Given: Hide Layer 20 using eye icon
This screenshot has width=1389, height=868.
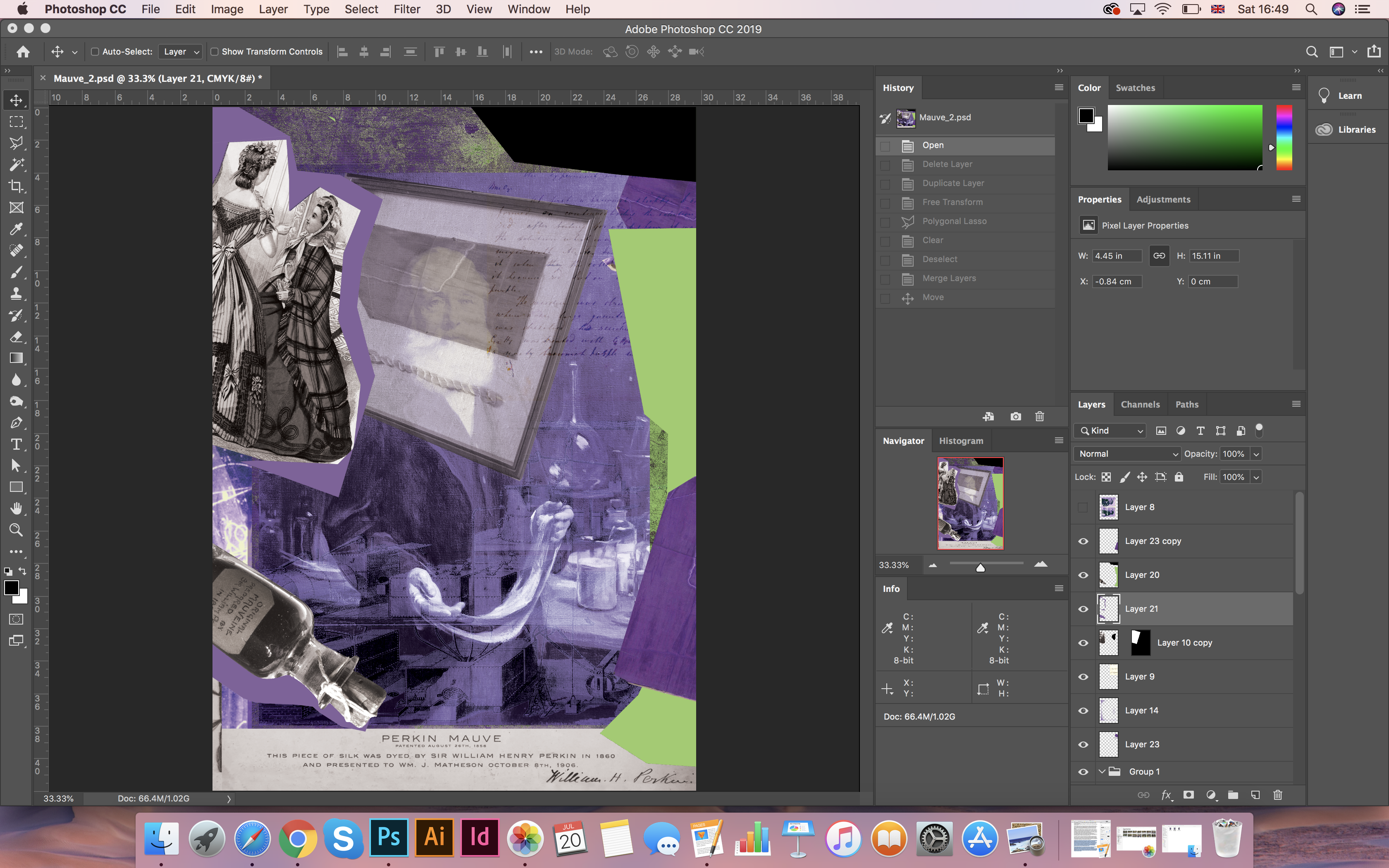Looking at the screenshot, I should pos(1083,575).
